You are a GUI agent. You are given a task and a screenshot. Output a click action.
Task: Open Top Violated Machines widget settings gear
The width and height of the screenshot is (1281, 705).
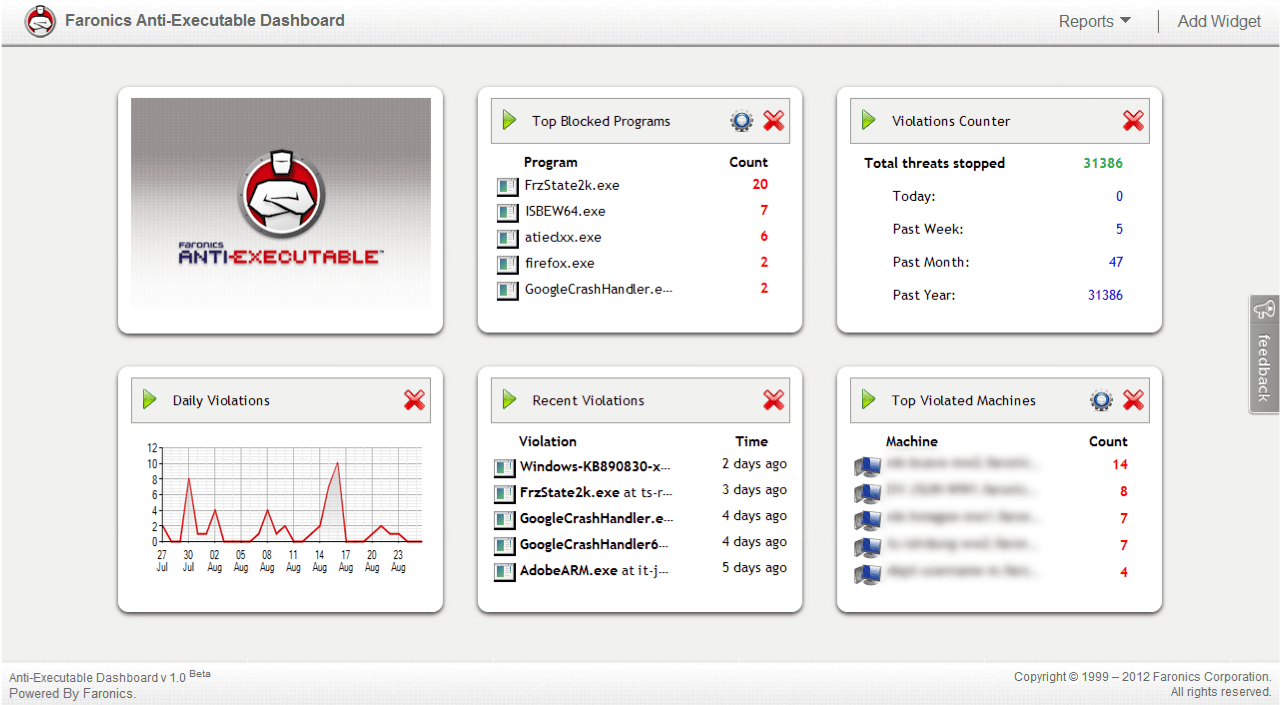(1099, 399)
